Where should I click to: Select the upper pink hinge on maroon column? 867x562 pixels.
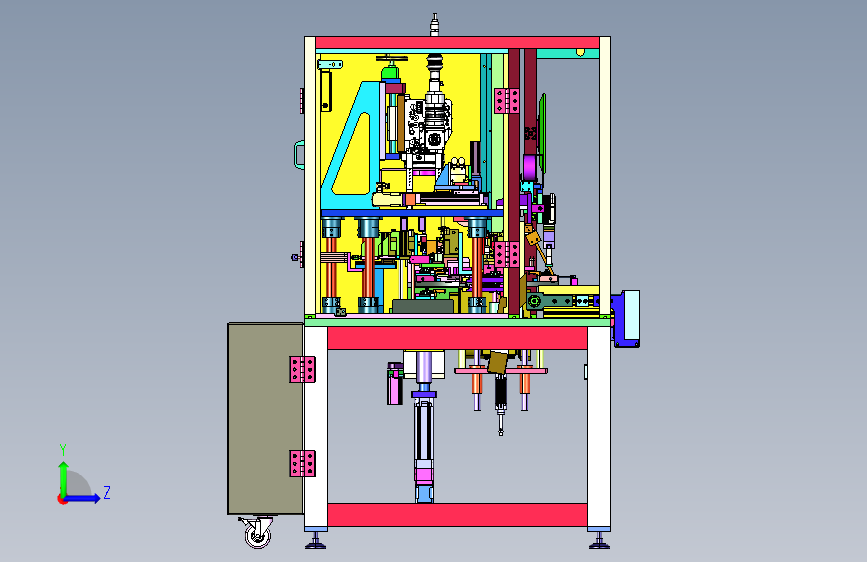click(x=506, y=101)
